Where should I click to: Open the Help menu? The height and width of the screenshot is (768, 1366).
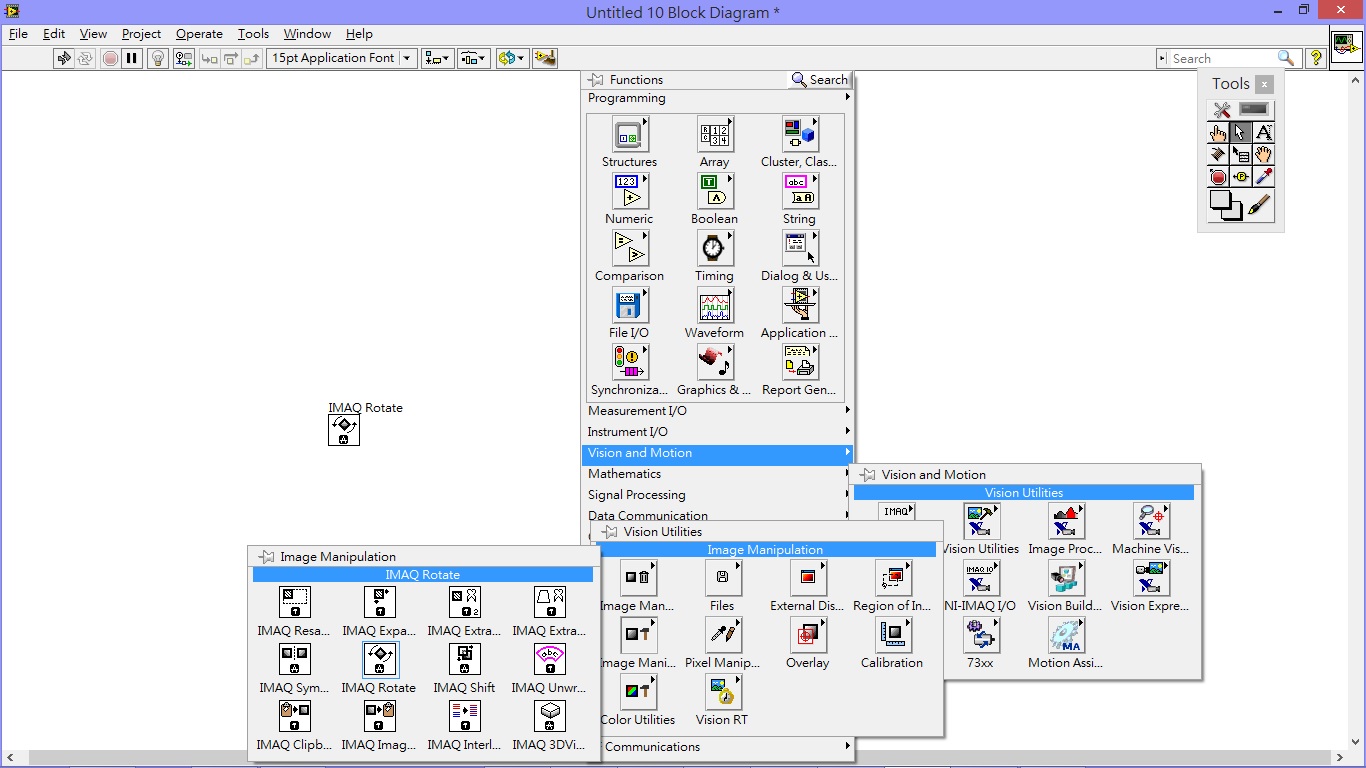tap(359, 33)
